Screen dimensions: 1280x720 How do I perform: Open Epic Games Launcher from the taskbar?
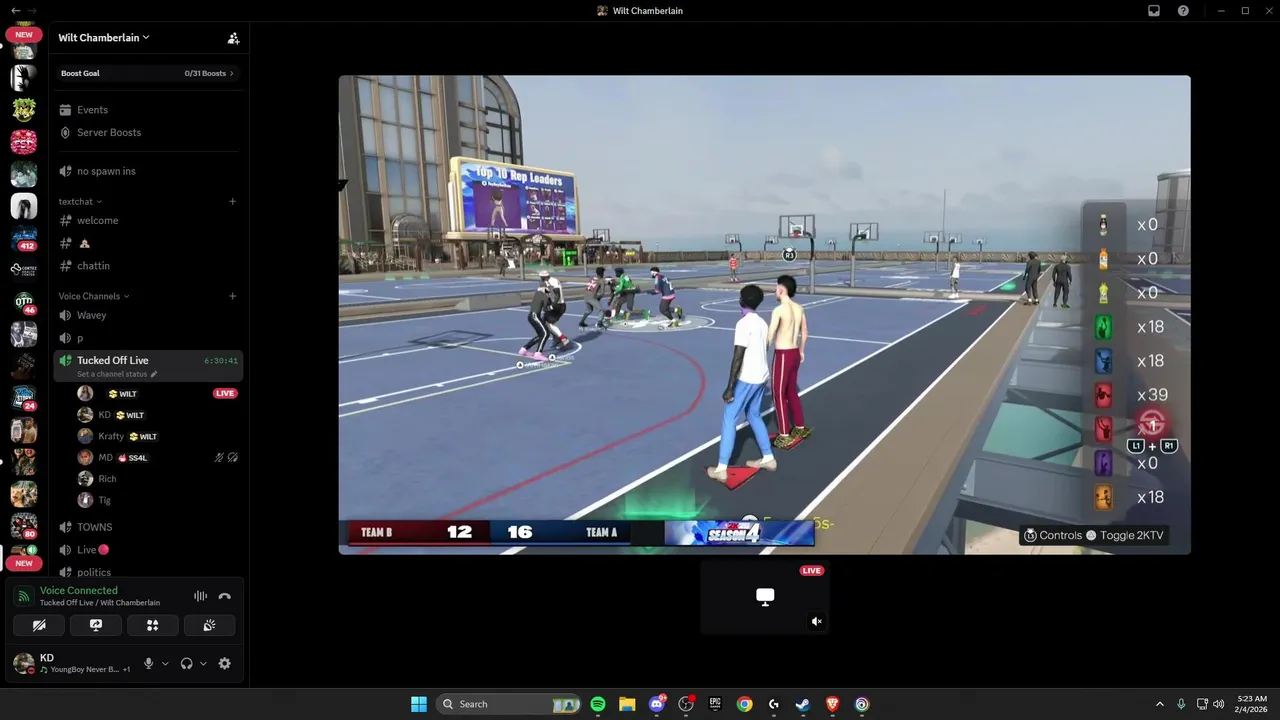point(716,704)
